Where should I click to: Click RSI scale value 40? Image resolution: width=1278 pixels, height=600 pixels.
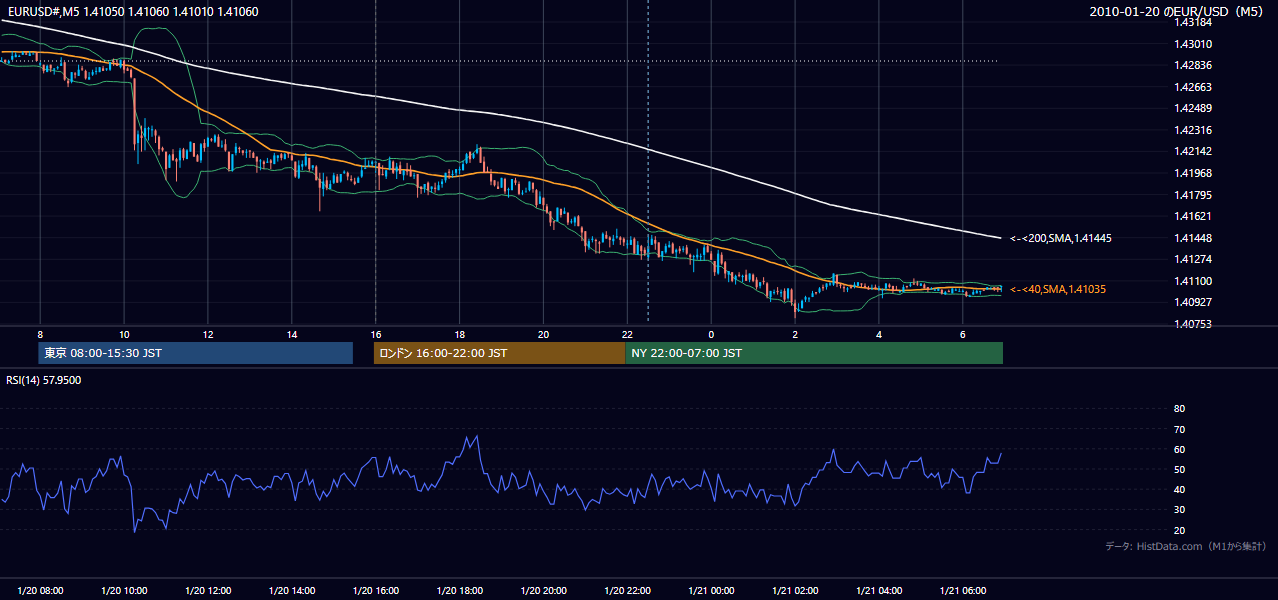coord(1179,489)
